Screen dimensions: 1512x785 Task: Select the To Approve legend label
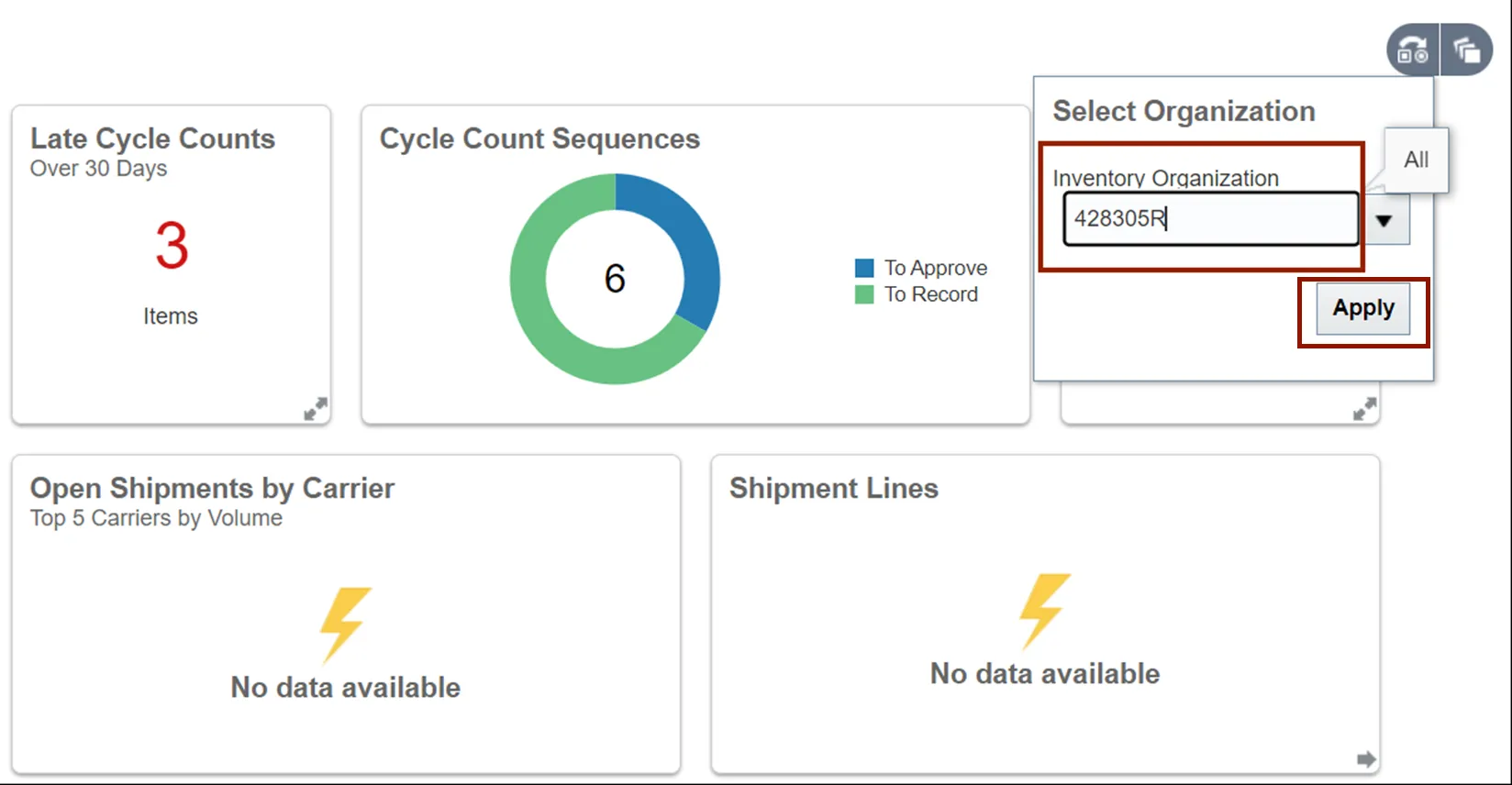(x=936, y=268)
